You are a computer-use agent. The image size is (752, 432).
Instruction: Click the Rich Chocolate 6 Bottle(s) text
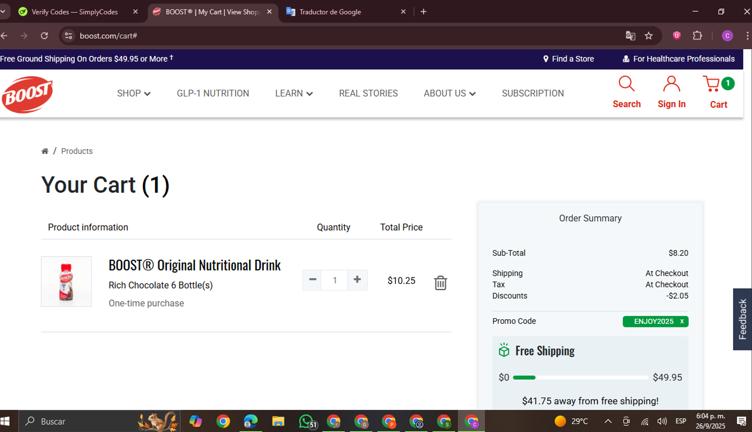coord(161,285)
